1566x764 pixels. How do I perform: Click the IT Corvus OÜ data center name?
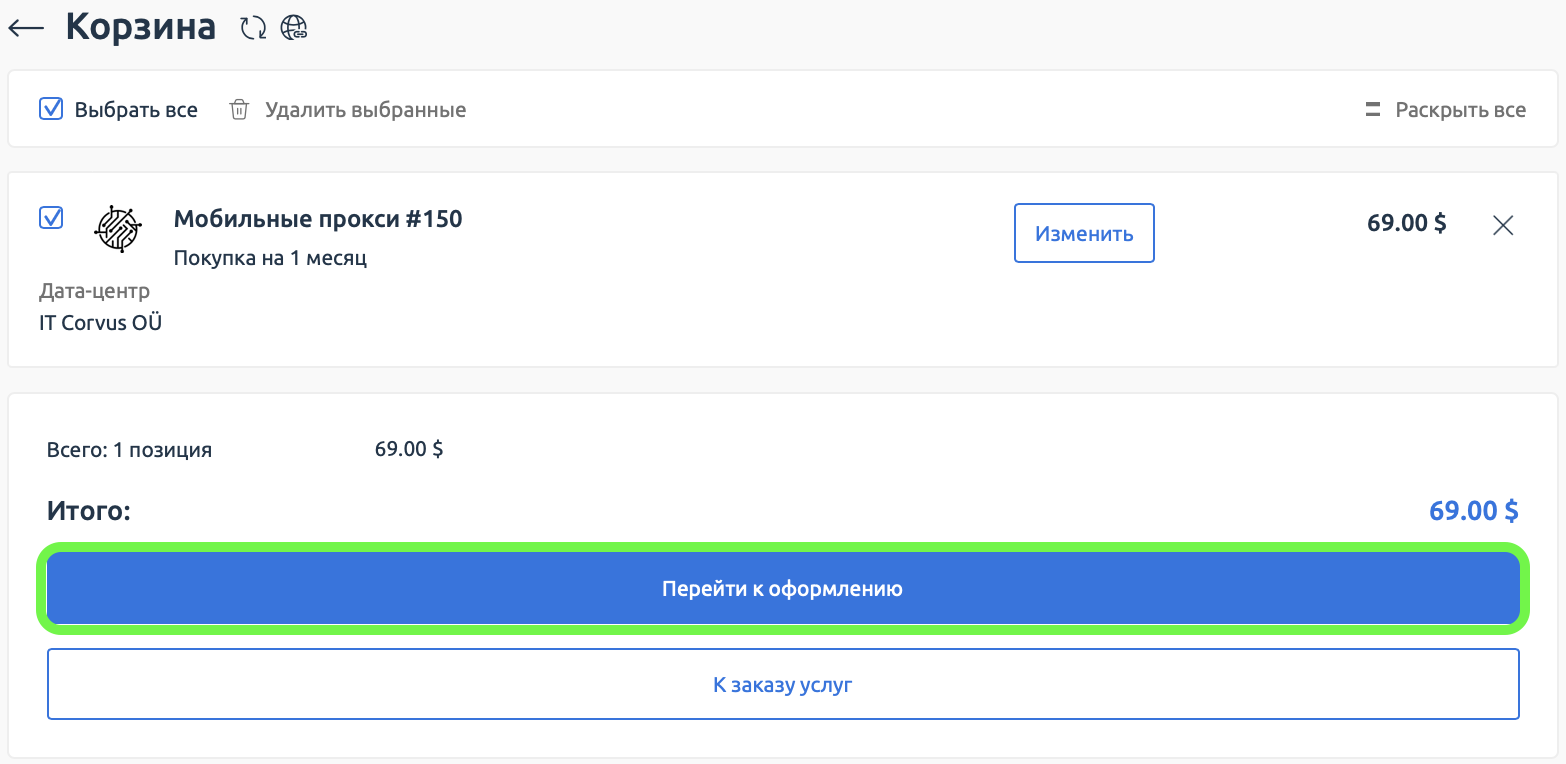pyautogui.click(x=100, y=323)
